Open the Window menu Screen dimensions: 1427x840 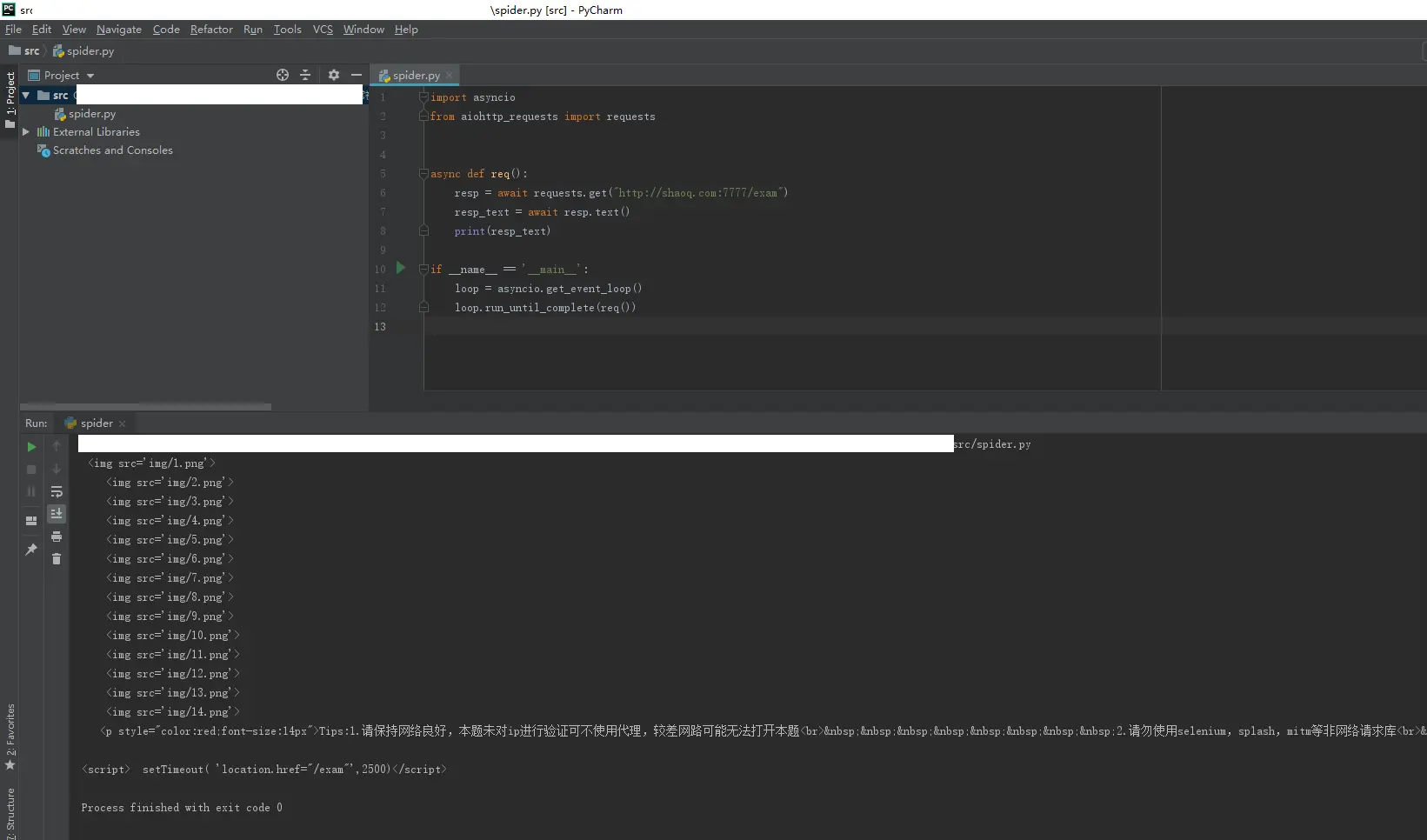(x=363, y=30)
